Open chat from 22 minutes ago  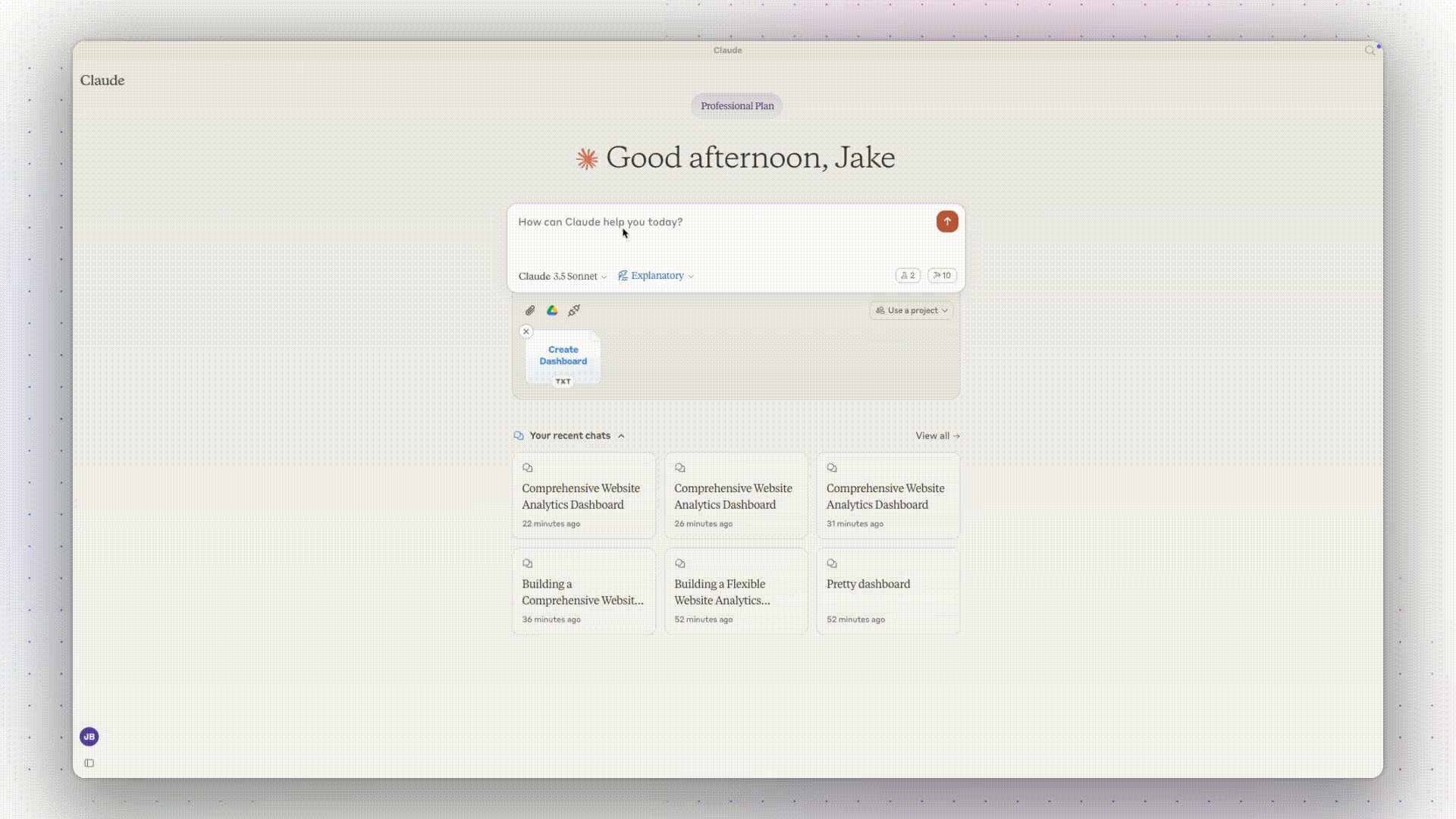[583, 496]
